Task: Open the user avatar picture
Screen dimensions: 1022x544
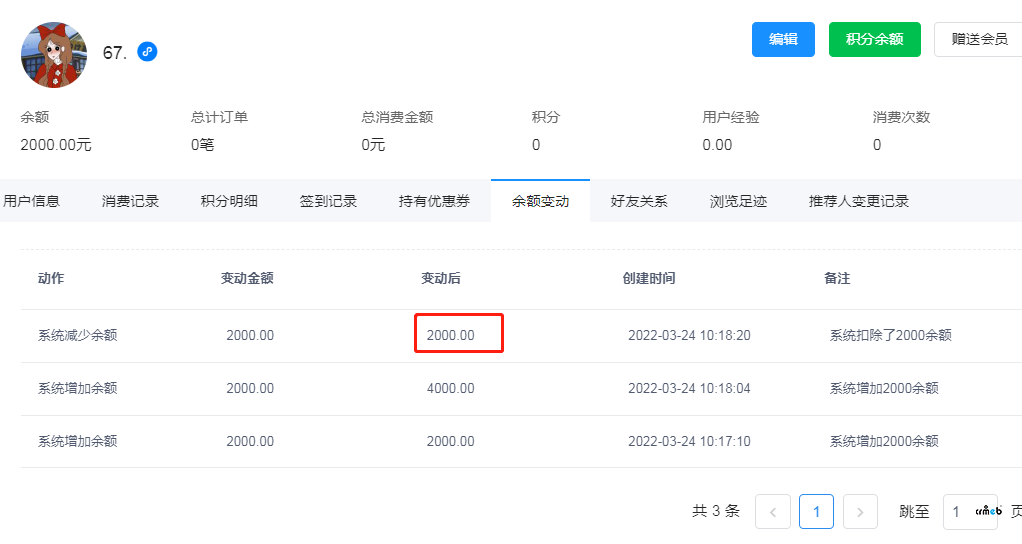Action: pyautogui.click(x=54, y=55)
